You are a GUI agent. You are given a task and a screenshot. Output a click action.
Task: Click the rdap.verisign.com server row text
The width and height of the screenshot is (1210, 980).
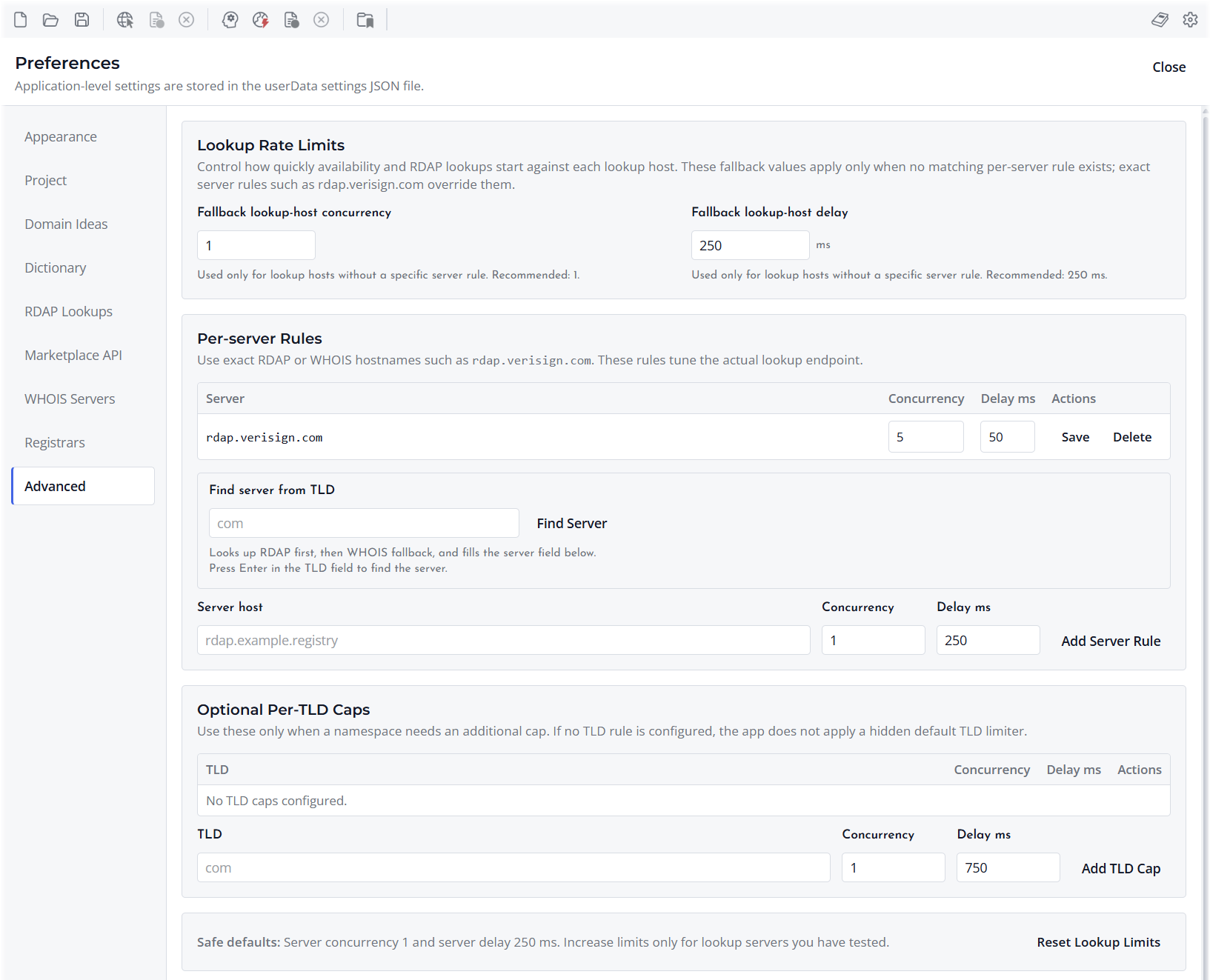point(265,438)
